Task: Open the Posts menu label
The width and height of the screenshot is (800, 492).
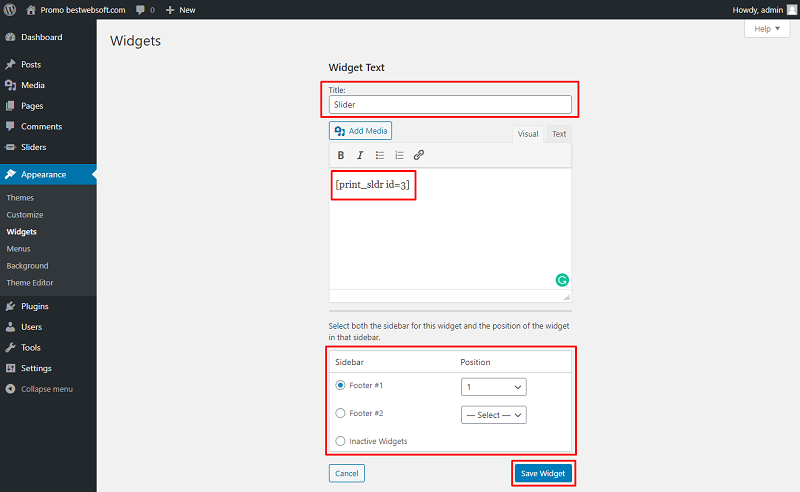Action: click(x=31, y=64)
